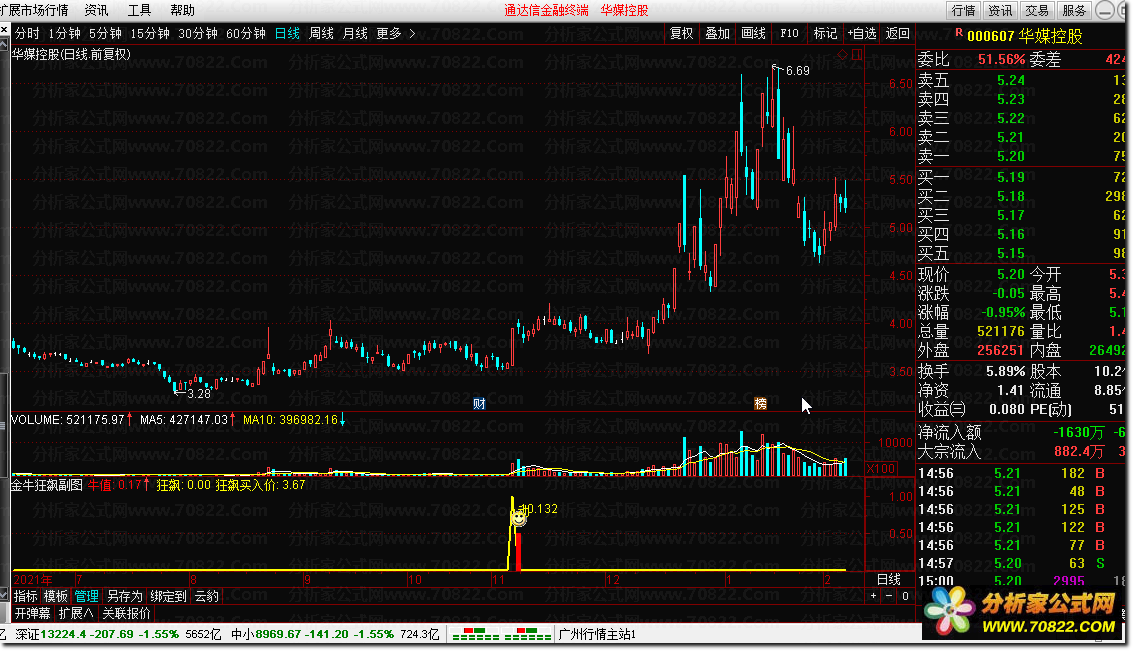Click the 返回 back button

(898, 33)
